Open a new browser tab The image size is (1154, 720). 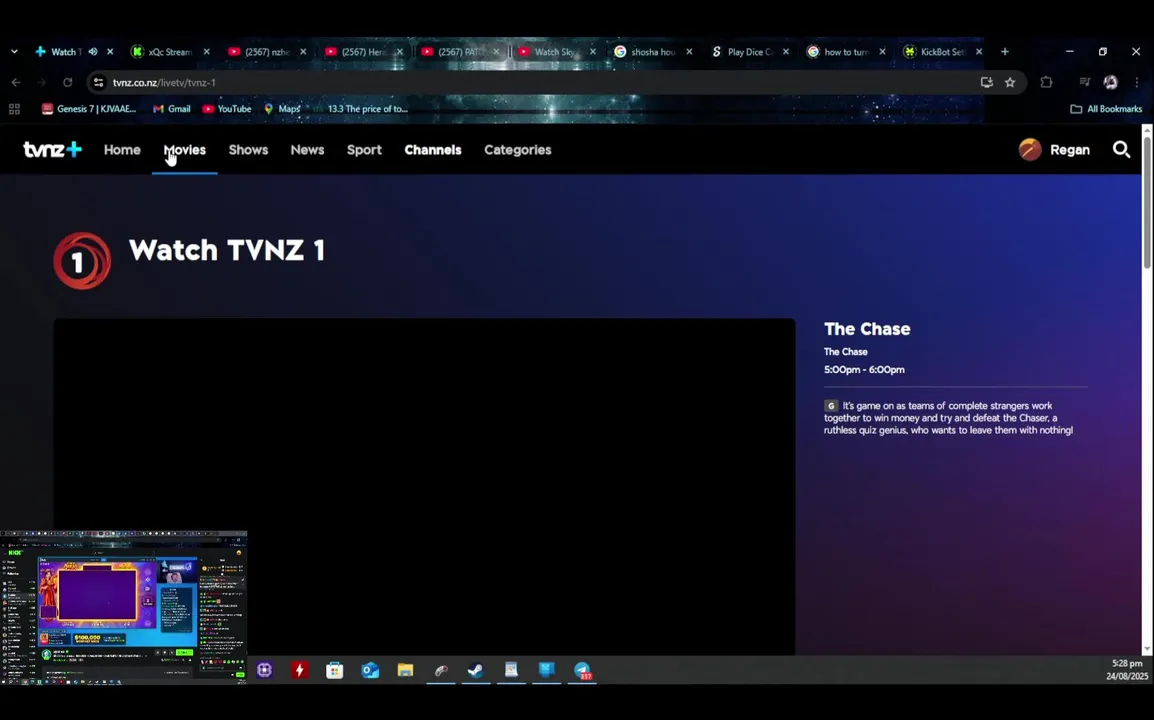[1005, 52]
